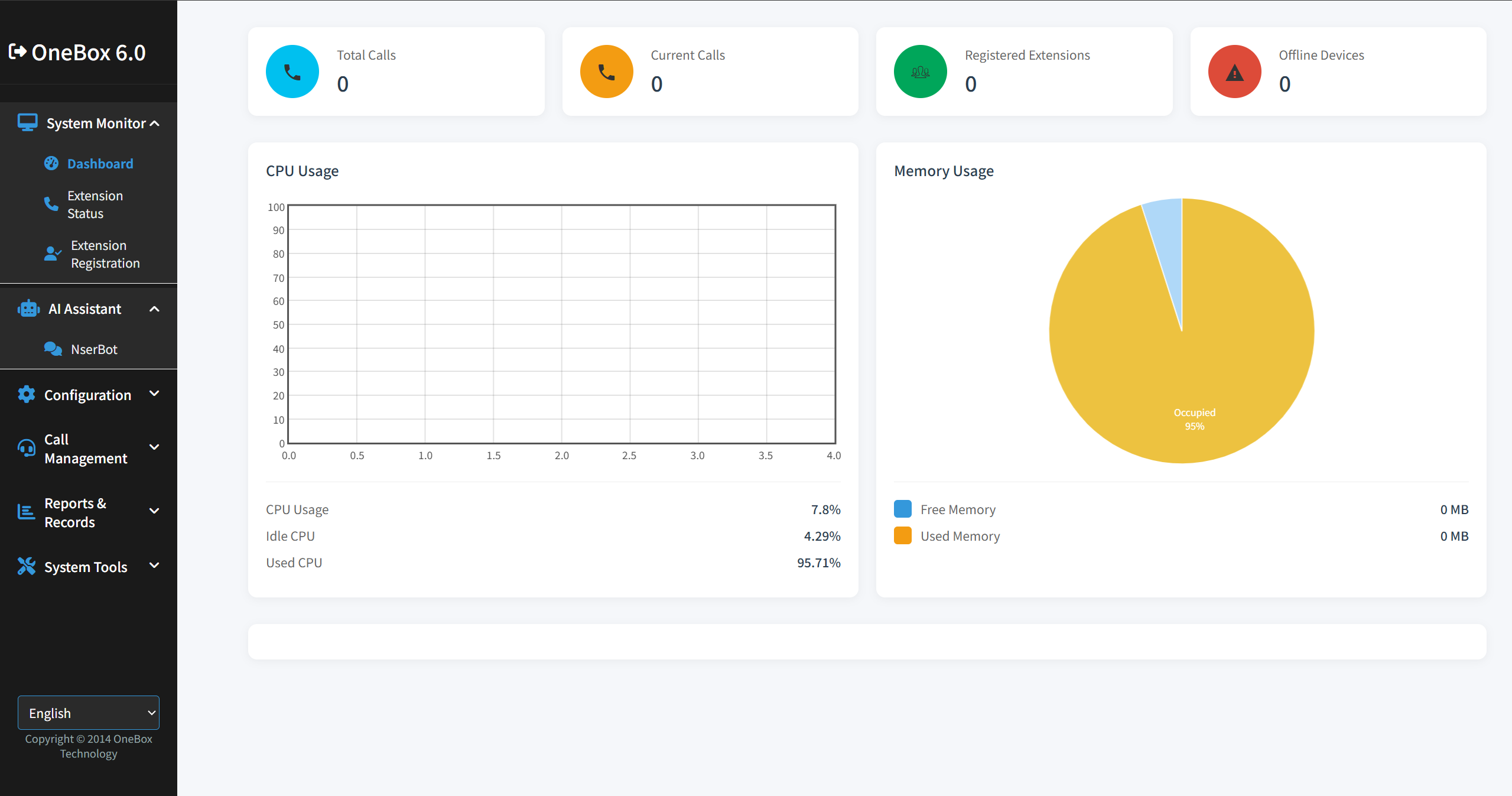Open the English language dropdown
Image resolution: width=1512 pixels, height=796 pixels.
click(89, 713)
